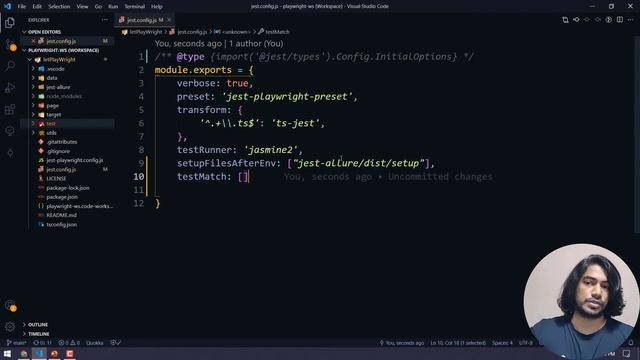Image resolution: width=640 pixels, height=360 pixels.
Task: Expand the jest-allure folder
Action: [x=58, y=87]
